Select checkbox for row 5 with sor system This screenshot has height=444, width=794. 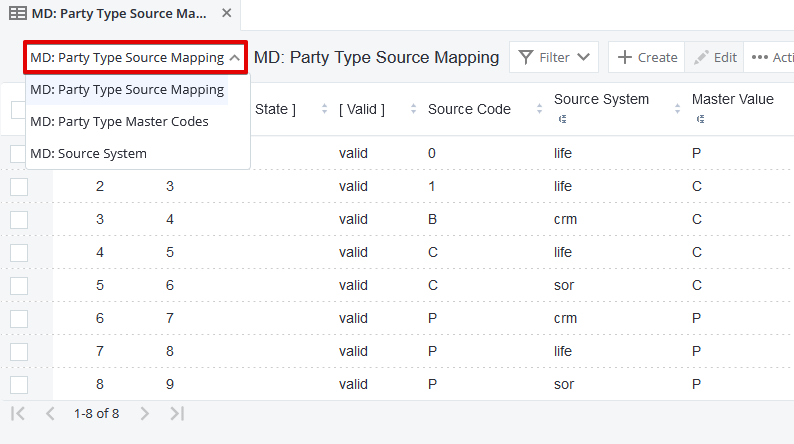[x=19, y=285]
